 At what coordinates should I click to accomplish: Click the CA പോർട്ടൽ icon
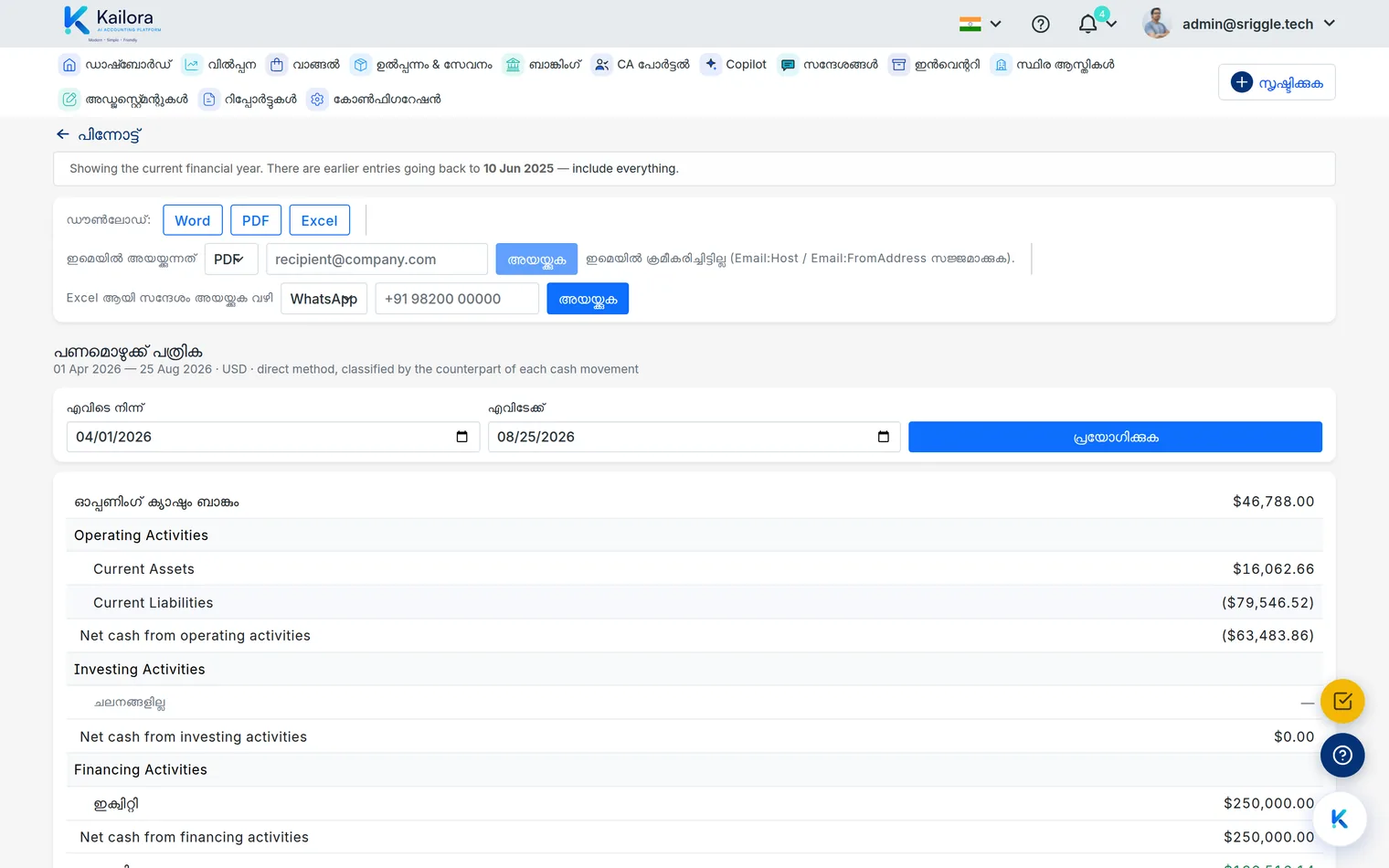(x=601, y=65)
